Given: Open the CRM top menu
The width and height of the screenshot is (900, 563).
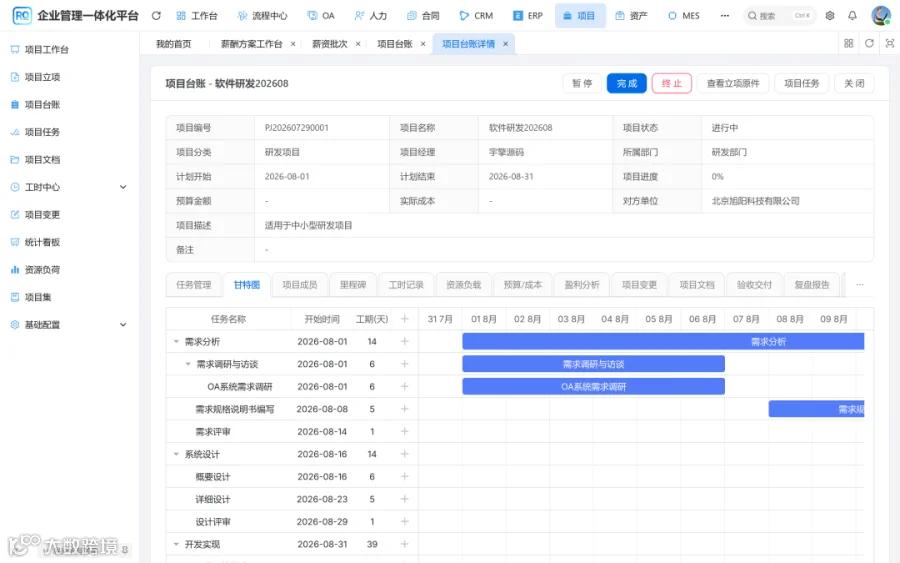Looking at the screenshot, I should [476, 16].
